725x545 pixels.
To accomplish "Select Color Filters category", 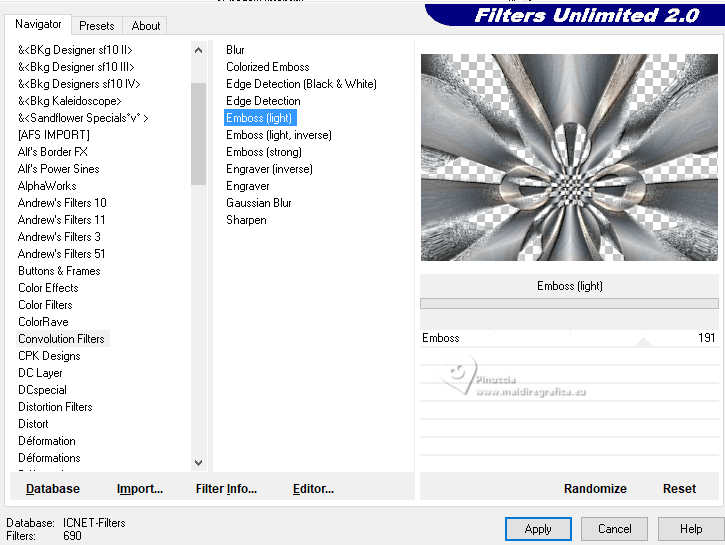I will [45, 305].
